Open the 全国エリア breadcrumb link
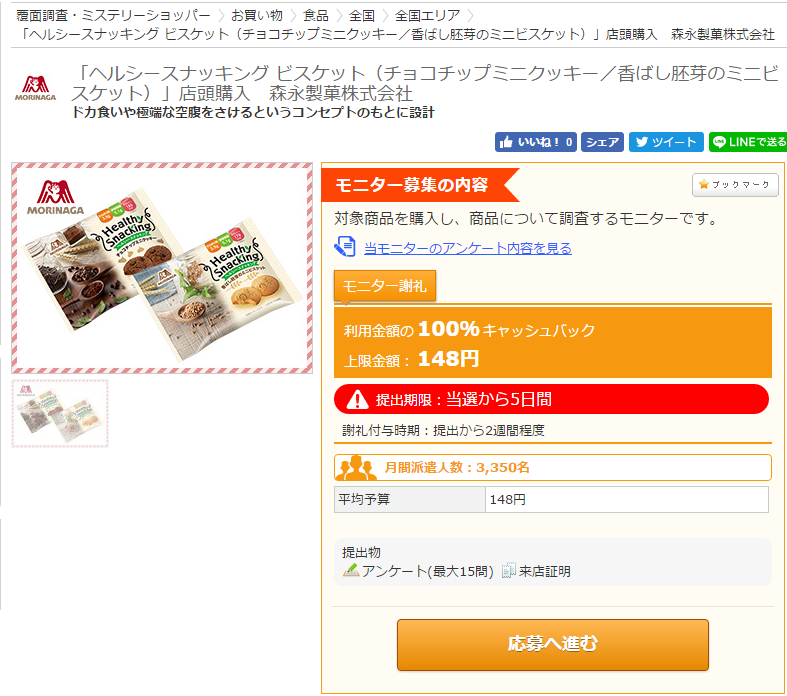The height and width of the screenshot is (696, 787). tap(427, 16)
